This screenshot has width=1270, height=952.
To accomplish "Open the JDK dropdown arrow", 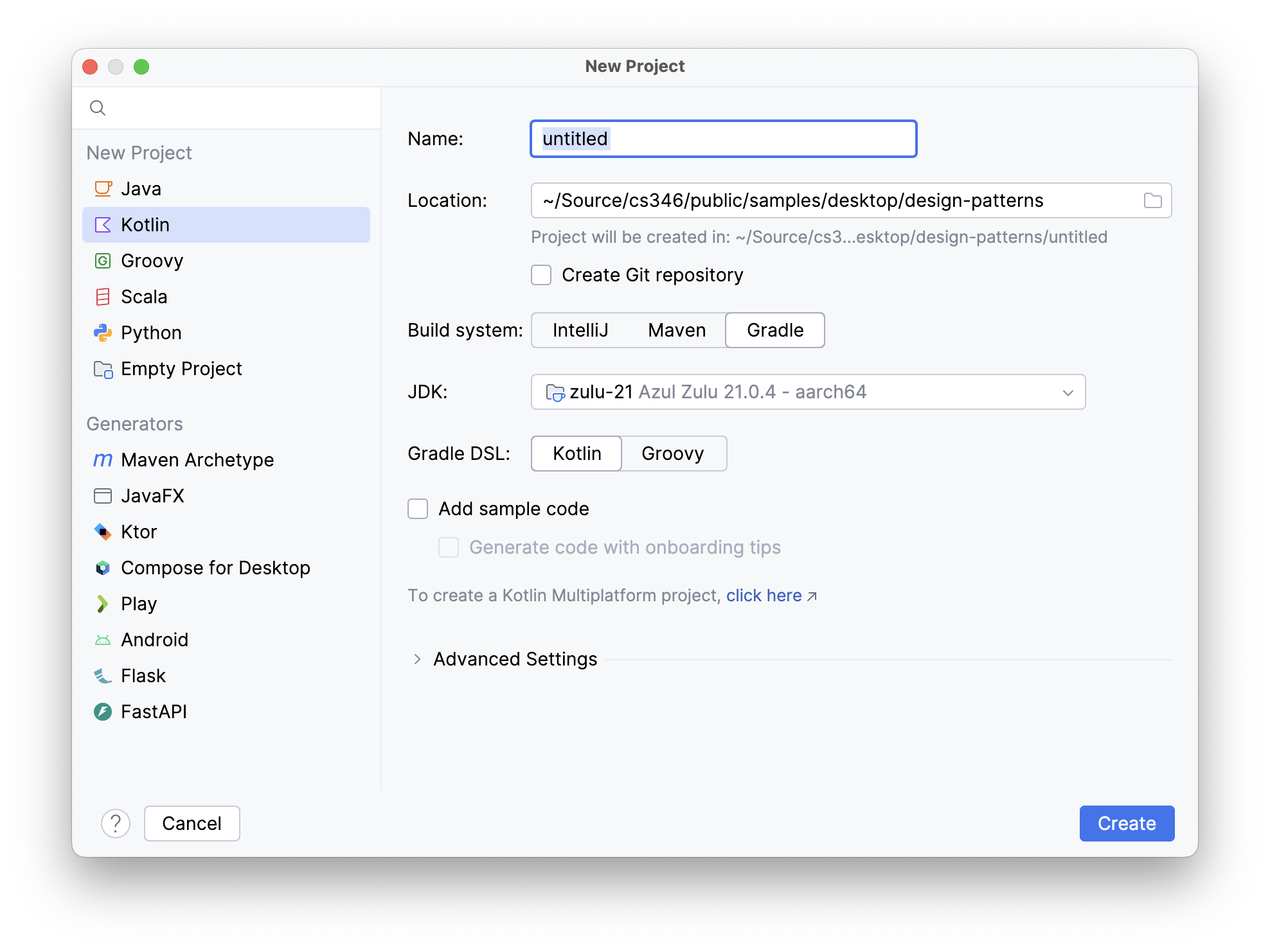I will (1068, 392).
